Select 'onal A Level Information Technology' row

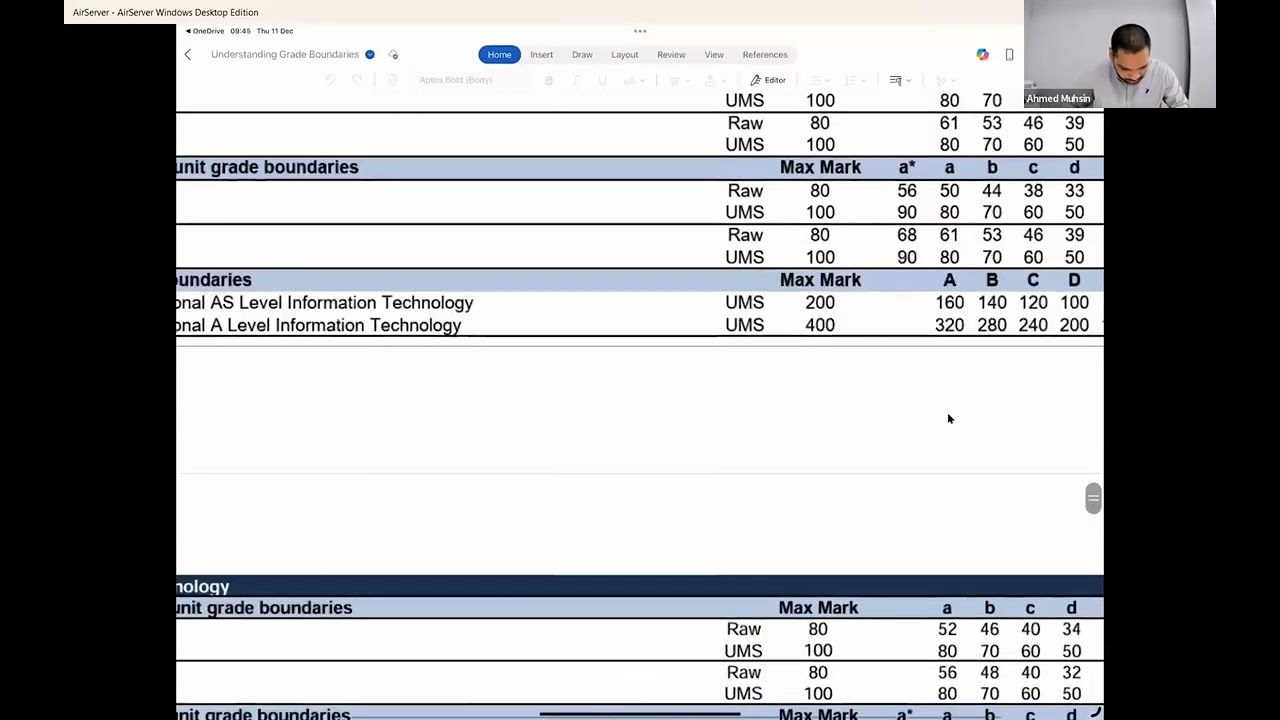tap(640, 325)
